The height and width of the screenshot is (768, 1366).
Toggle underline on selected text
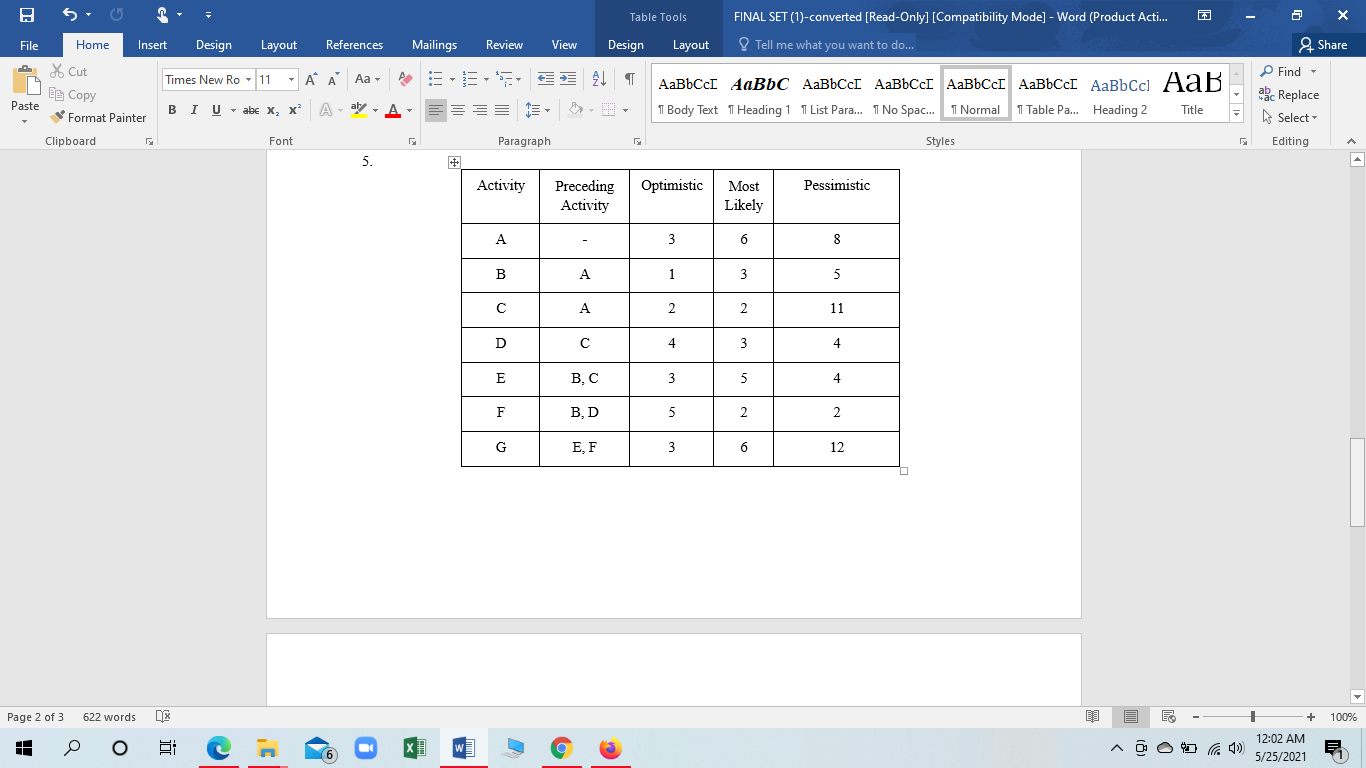point(215,110)
